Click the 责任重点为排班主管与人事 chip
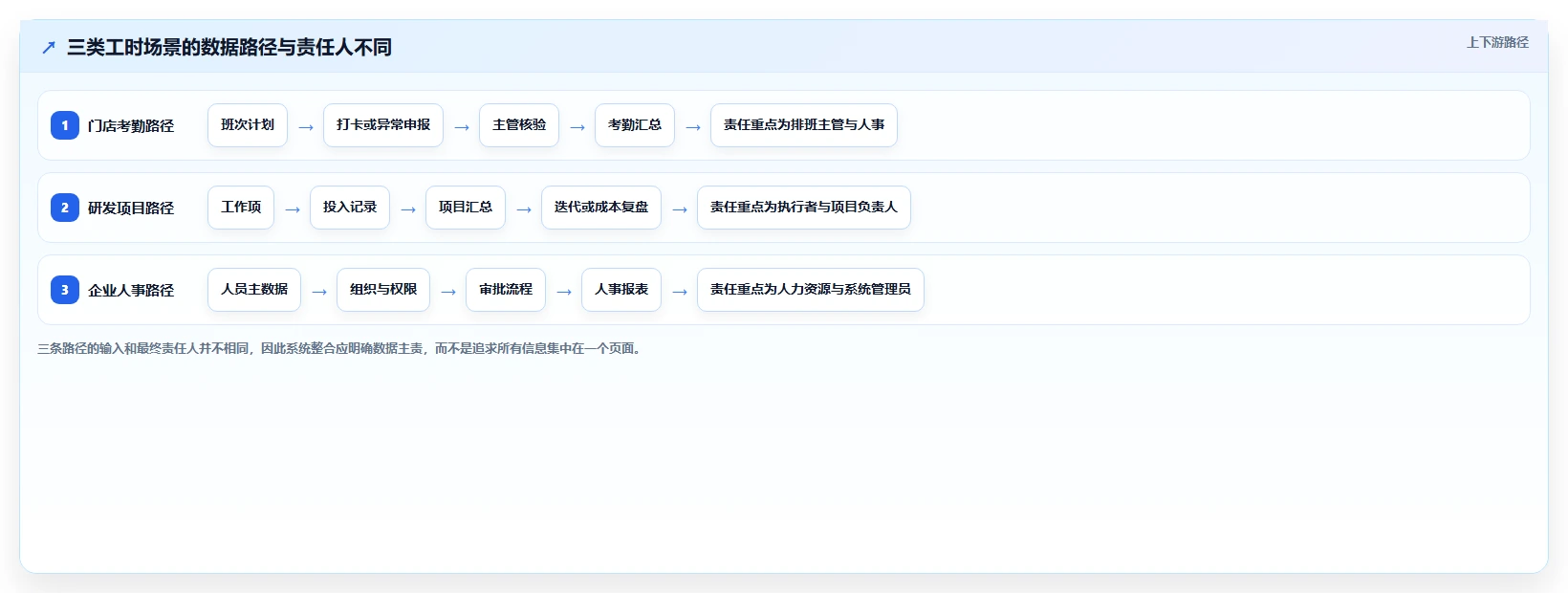The image size is (1568, 593). click(804, 125)
